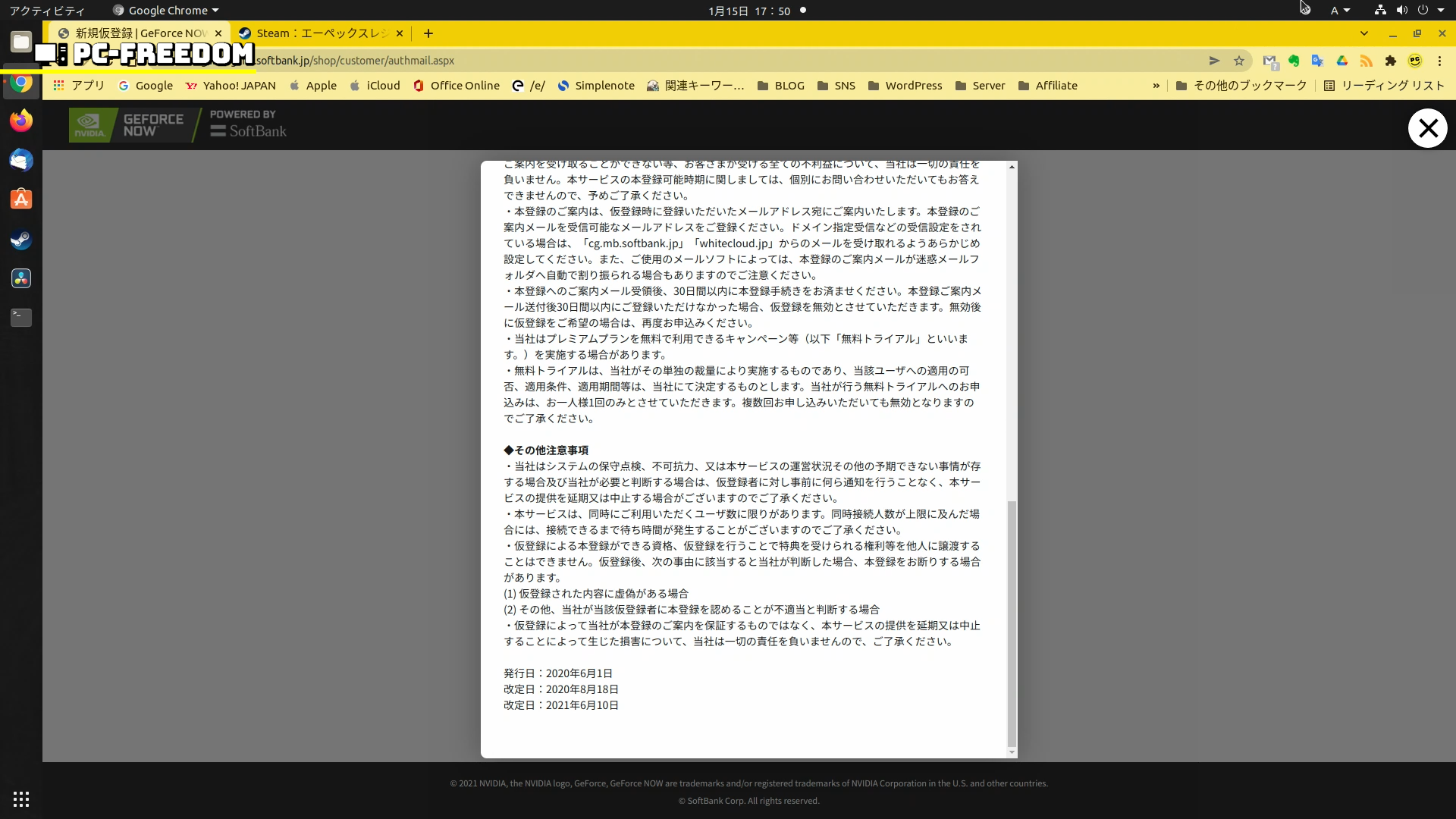This screenshot has width=1456, height=819.
Task: Click the Google Drive extension icon
Action: [1341, 61]
